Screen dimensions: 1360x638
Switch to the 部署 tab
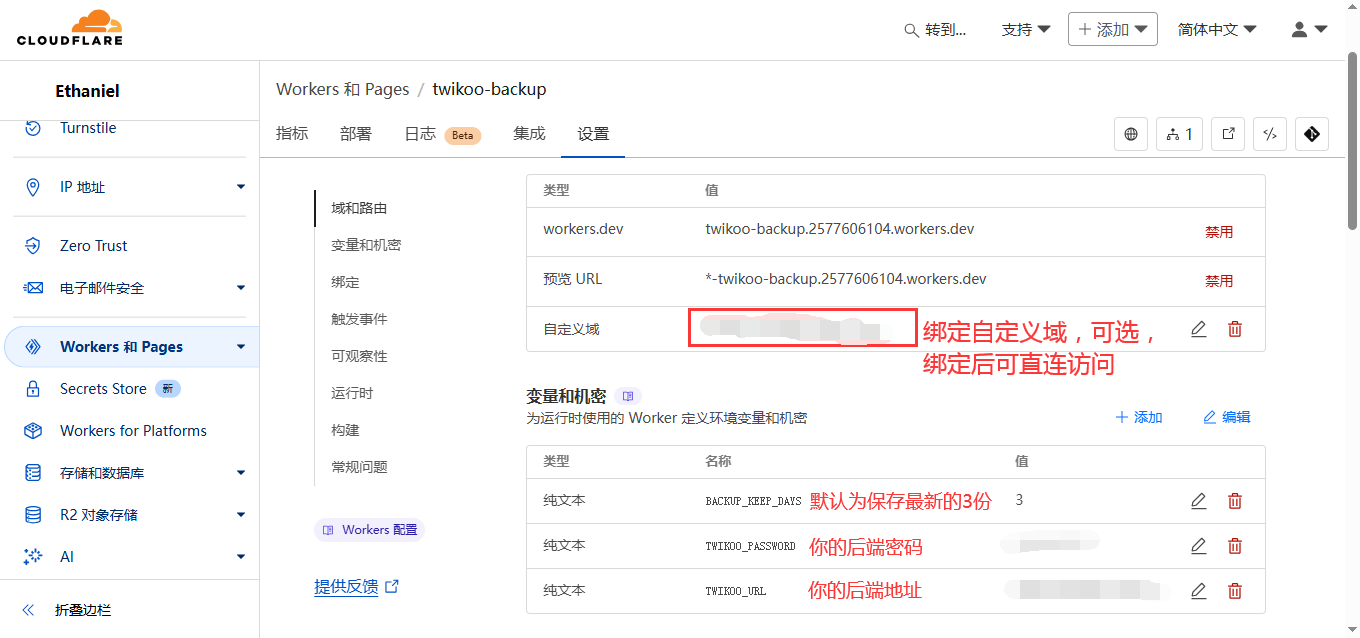tap(355, 134)
